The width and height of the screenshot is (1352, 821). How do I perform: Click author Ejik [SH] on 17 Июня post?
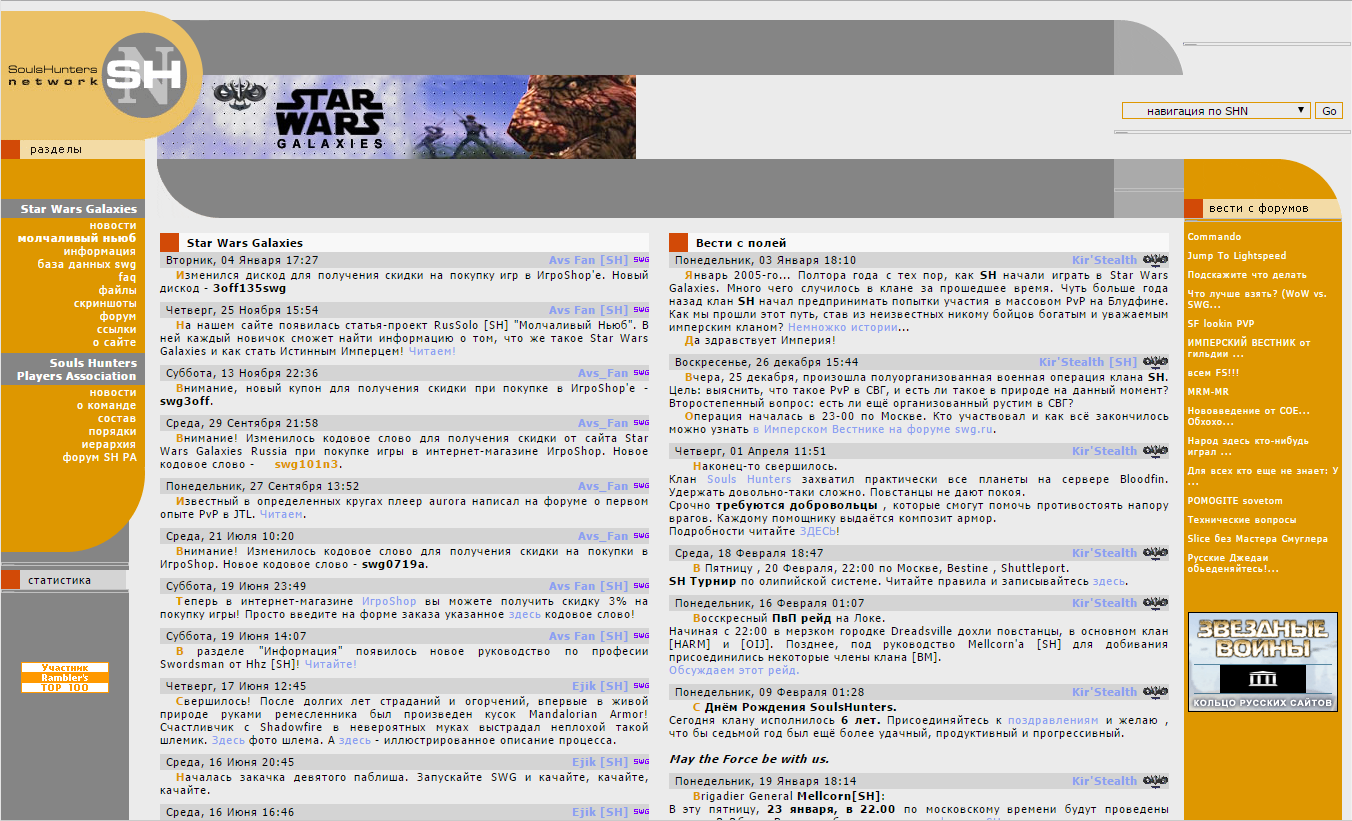(600, 686)
